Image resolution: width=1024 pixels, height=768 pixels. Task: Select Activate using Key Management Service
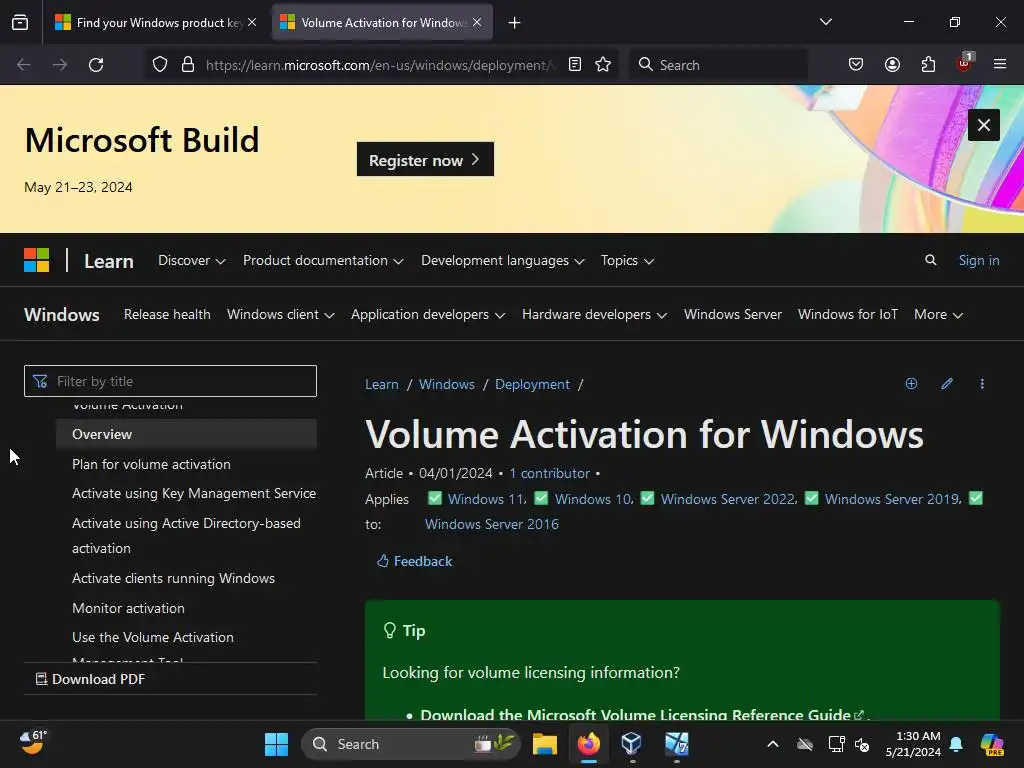pos(194,493)
